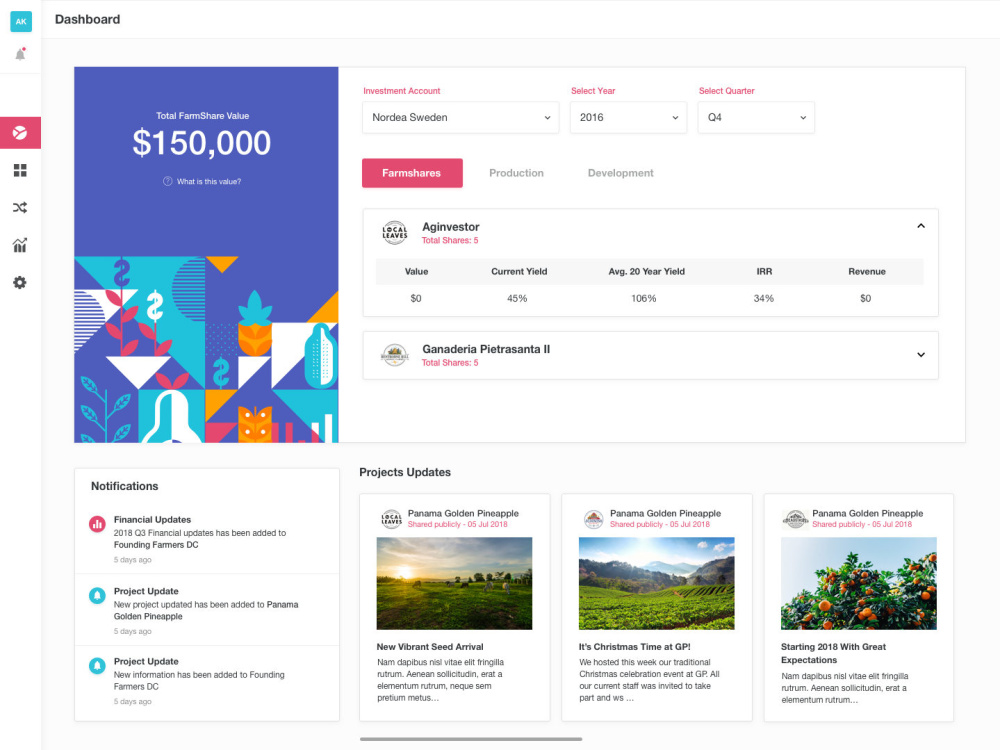Select the shuffle icon in the sidebar
Screen dimensions: 1000x750
(20, 207)
